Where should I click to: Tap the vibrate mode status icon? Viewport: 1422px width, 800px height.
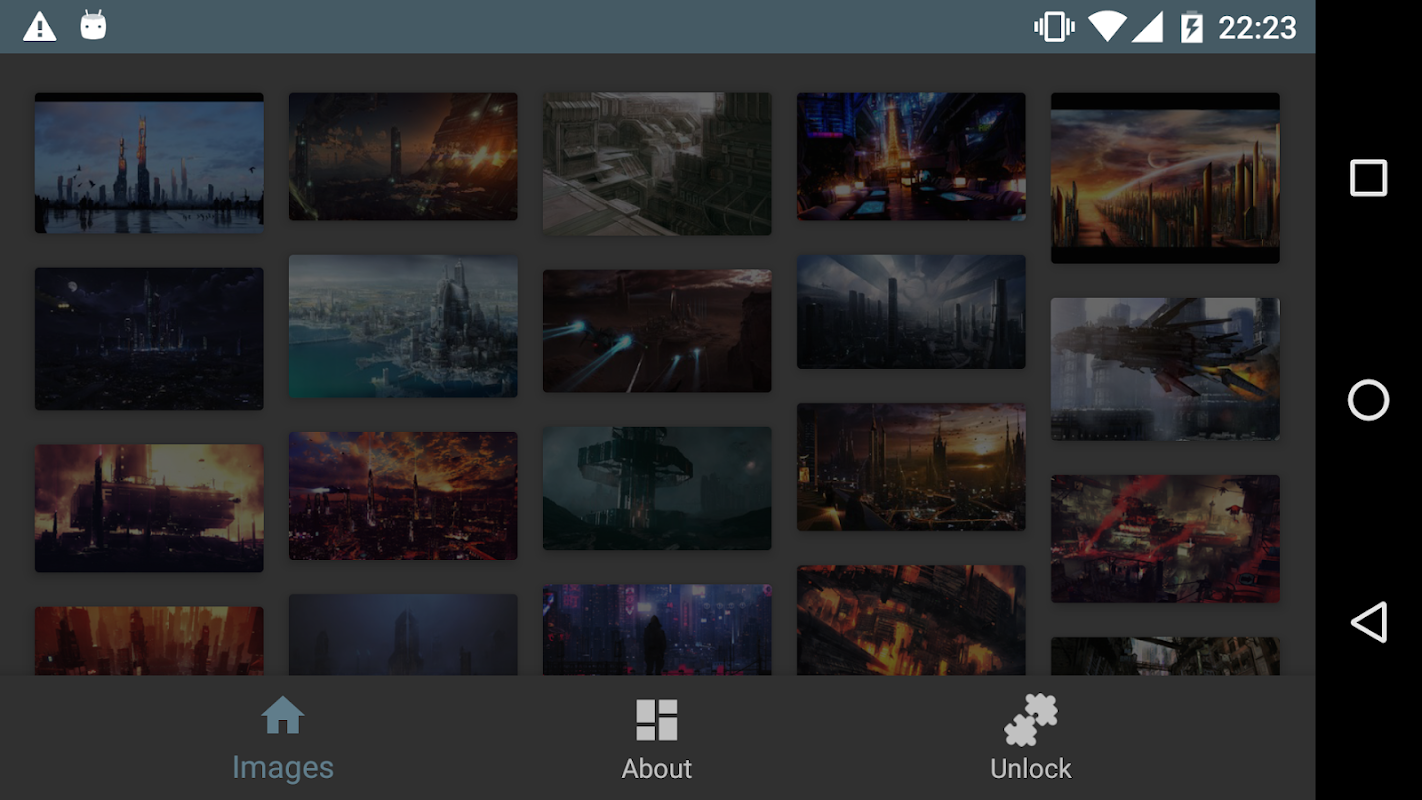(1053, 27)
